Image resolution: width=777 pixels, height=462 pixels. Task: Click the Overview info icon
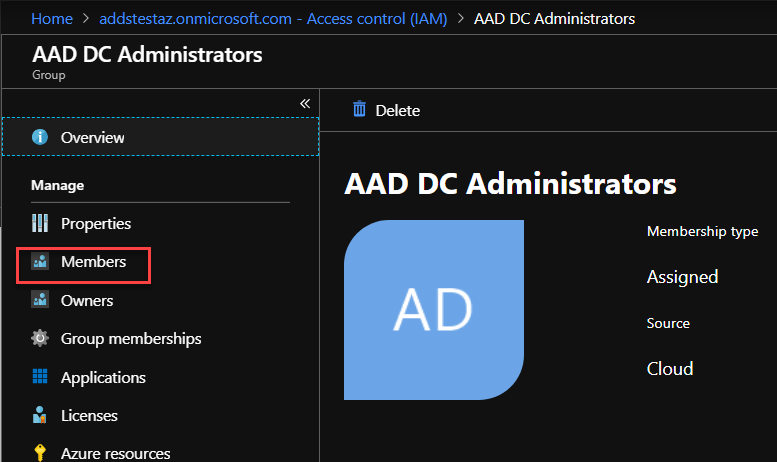40,137
